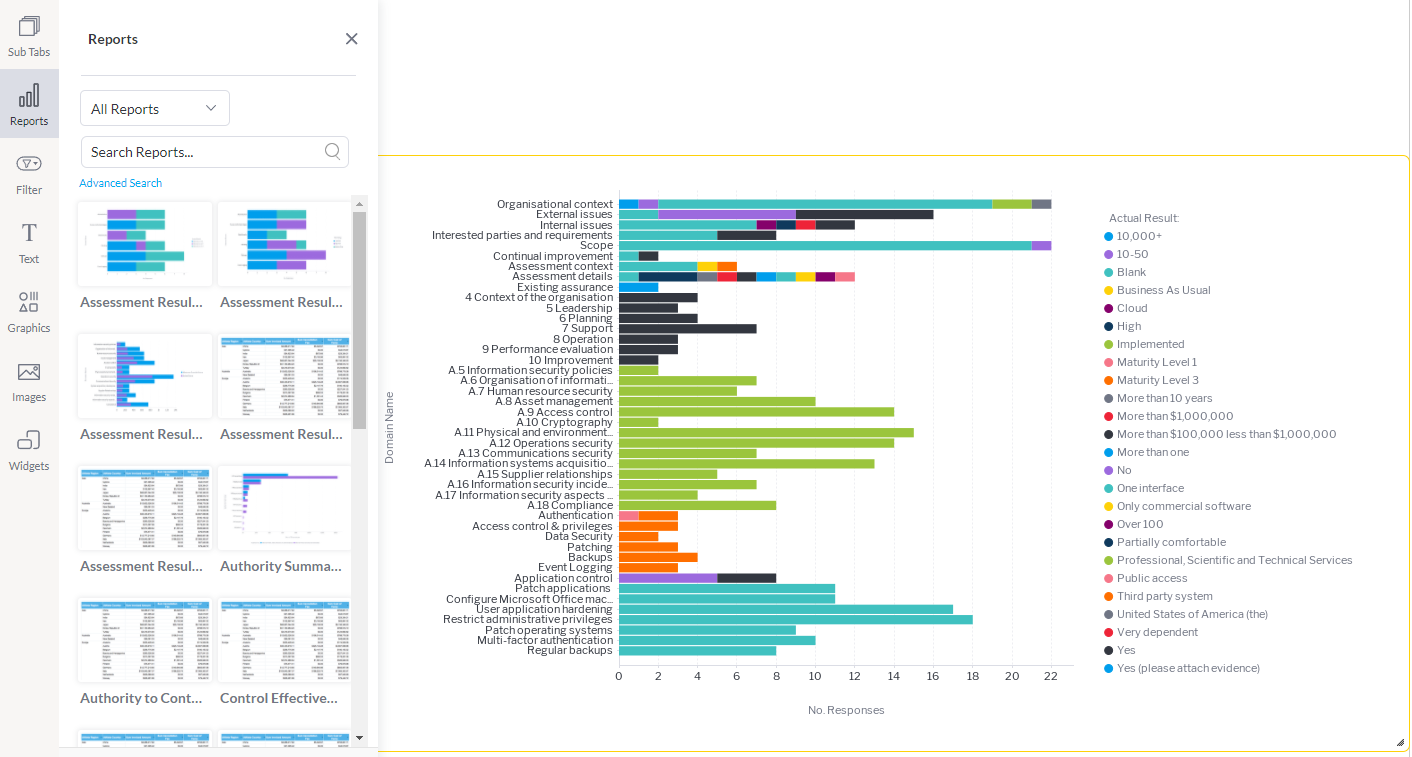The width and height of the screenshot is (1412, 757).
Task: Click the Restrict administrative privileges bar
Action: 796,619
